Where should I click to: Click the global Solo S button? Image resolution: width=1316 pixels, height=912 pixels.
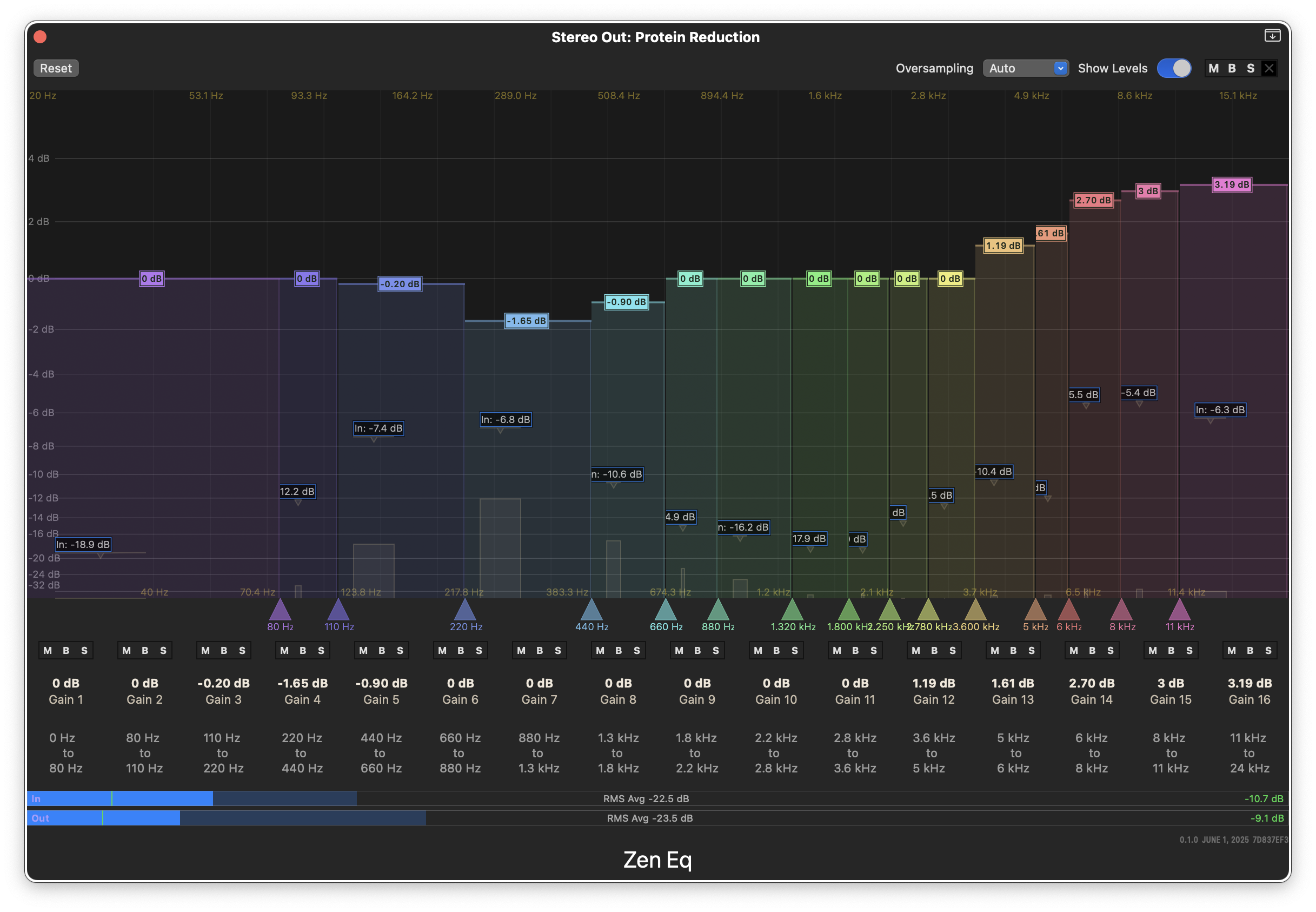(x=1251, y=69)
